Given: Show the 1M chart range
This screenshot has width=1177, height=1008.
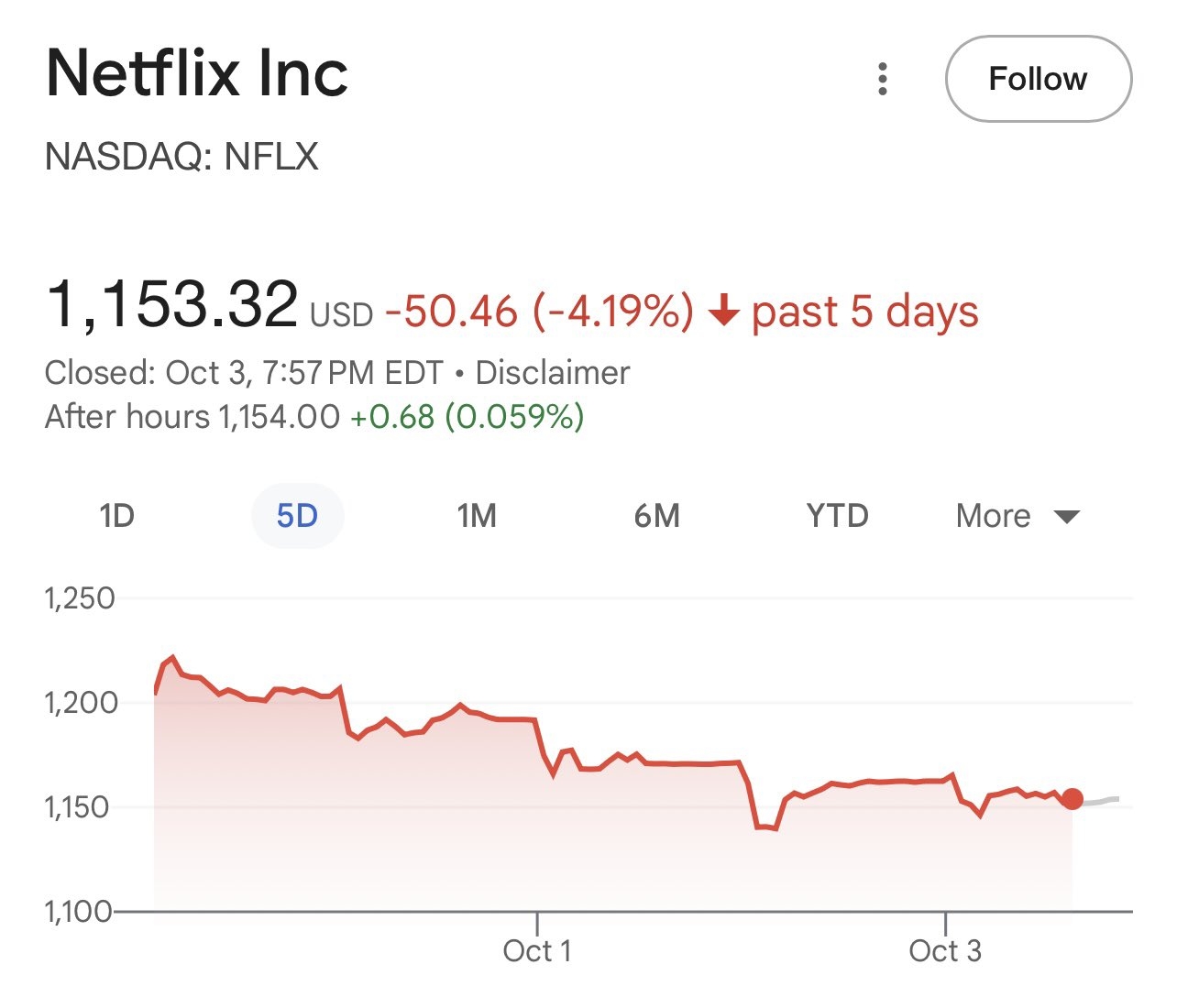Looking at the screenshot, I should pyautogui.click(x=477, y=516).
